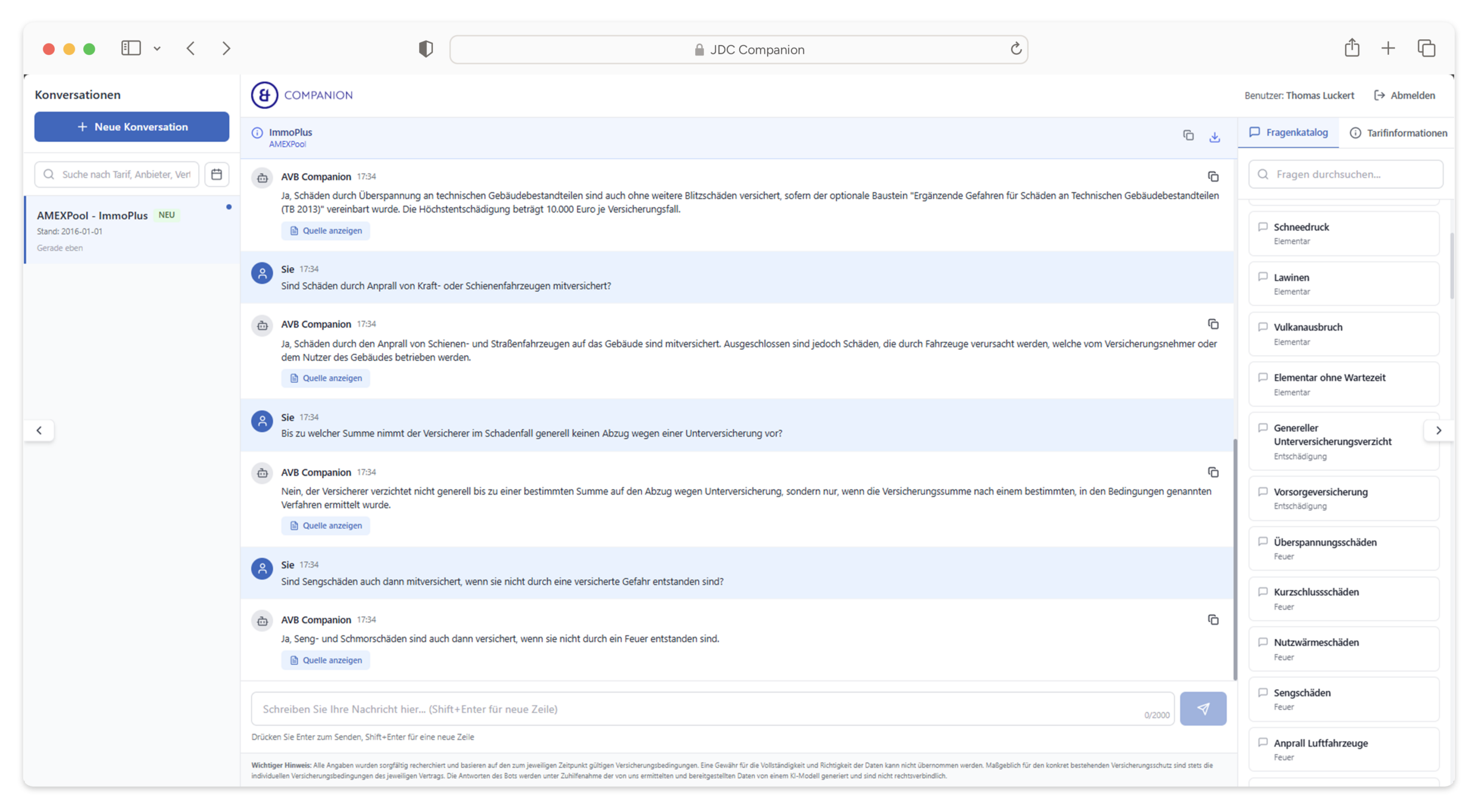Download the ImmoPlus conversation

[x=1214, y=137]
